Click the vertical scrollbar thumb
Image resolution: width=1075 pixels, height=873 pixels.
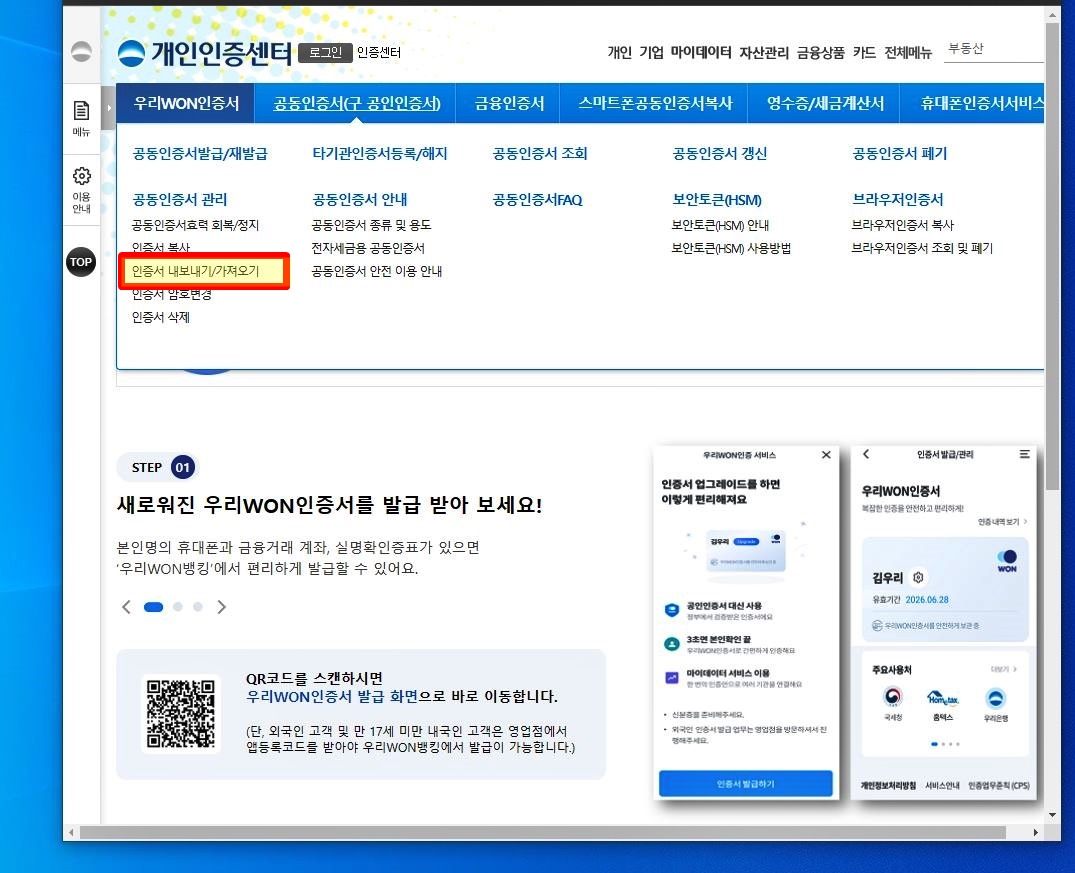(1052, 254)
